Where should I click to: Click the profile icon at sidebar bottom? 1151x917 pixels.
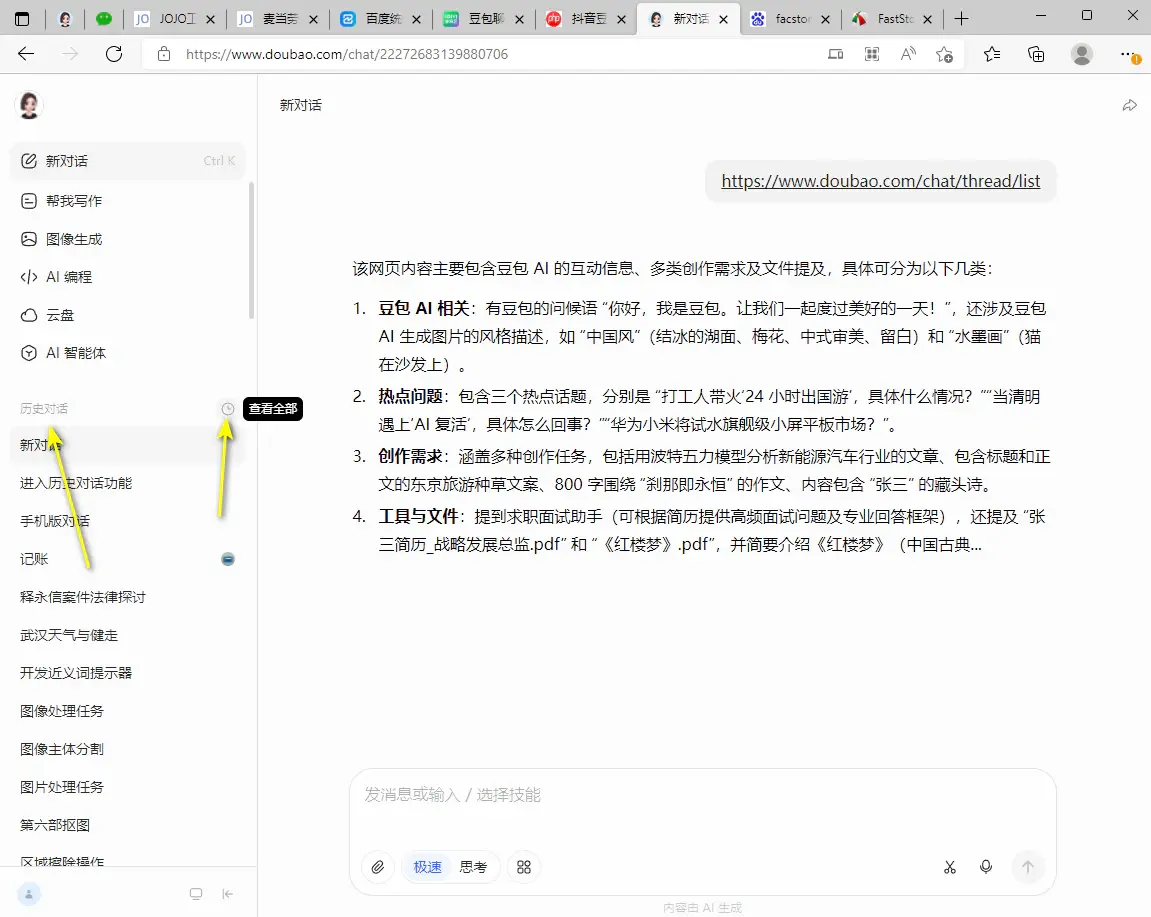tap(29, 894)
